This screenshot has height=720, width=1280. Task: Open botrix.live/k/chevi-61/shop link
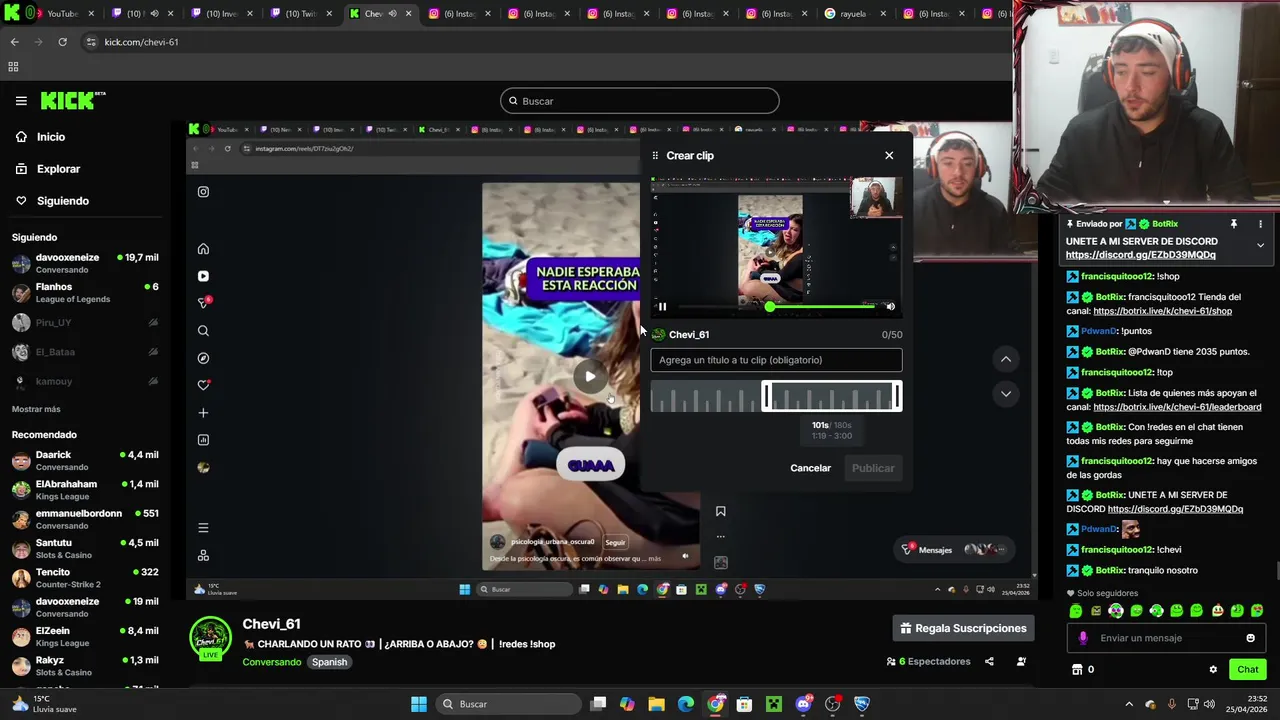[1162, 311]
